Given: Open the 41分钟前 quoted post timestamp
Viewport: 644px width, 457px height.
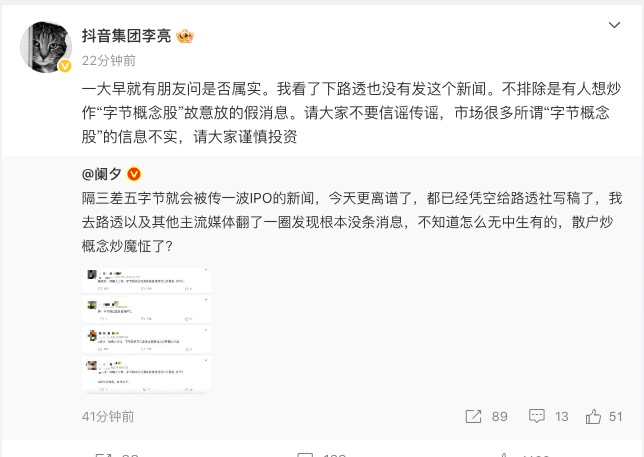Looking at the screenshot, I should point(108,417).
